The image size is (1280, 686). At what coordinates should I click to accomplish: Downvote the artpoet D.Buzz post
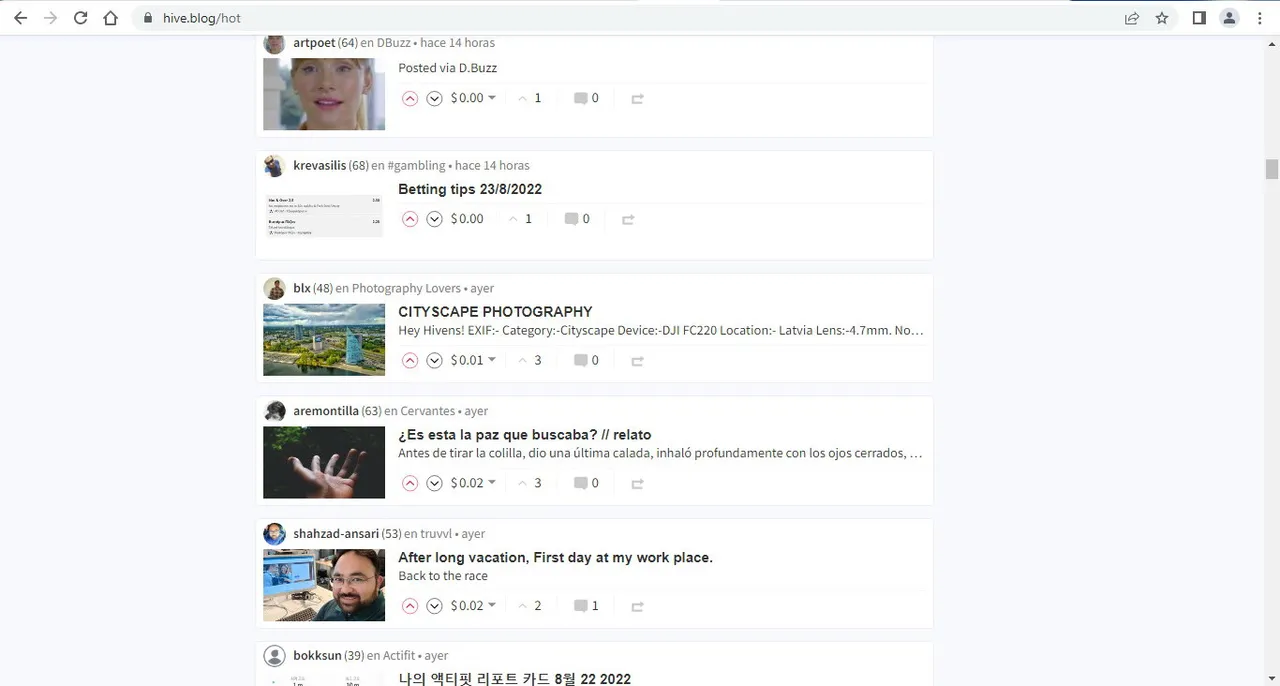point(434,98)
